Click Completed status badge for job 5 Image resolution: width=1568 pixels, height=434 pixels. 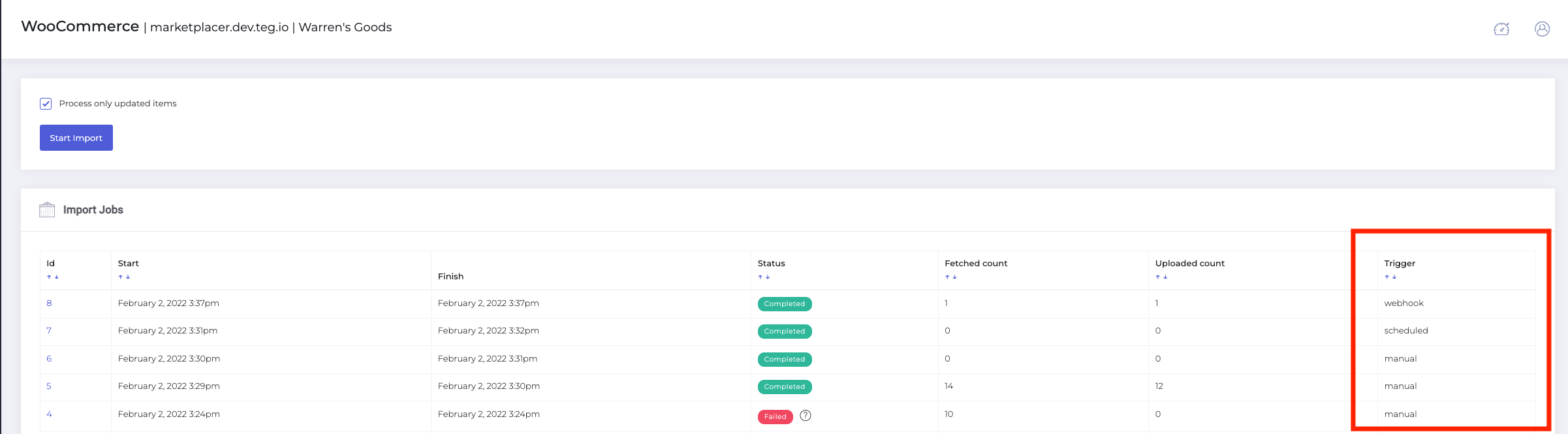click(785, 387)
